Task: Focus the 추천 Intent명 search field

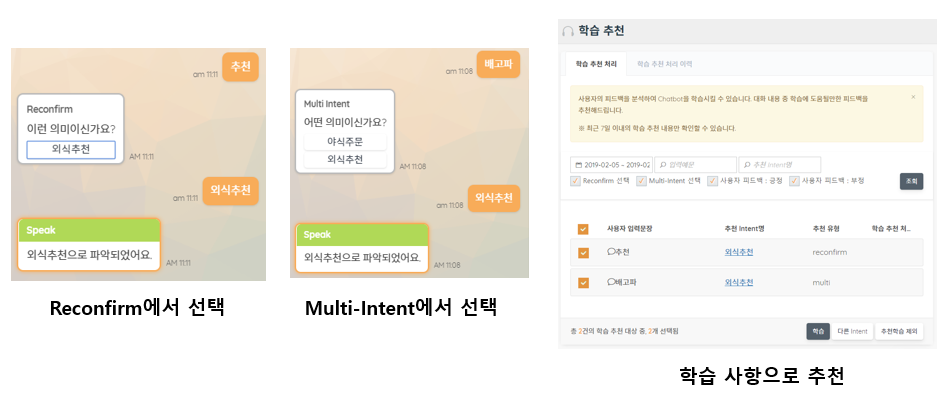Action: (x=780, y=165)
